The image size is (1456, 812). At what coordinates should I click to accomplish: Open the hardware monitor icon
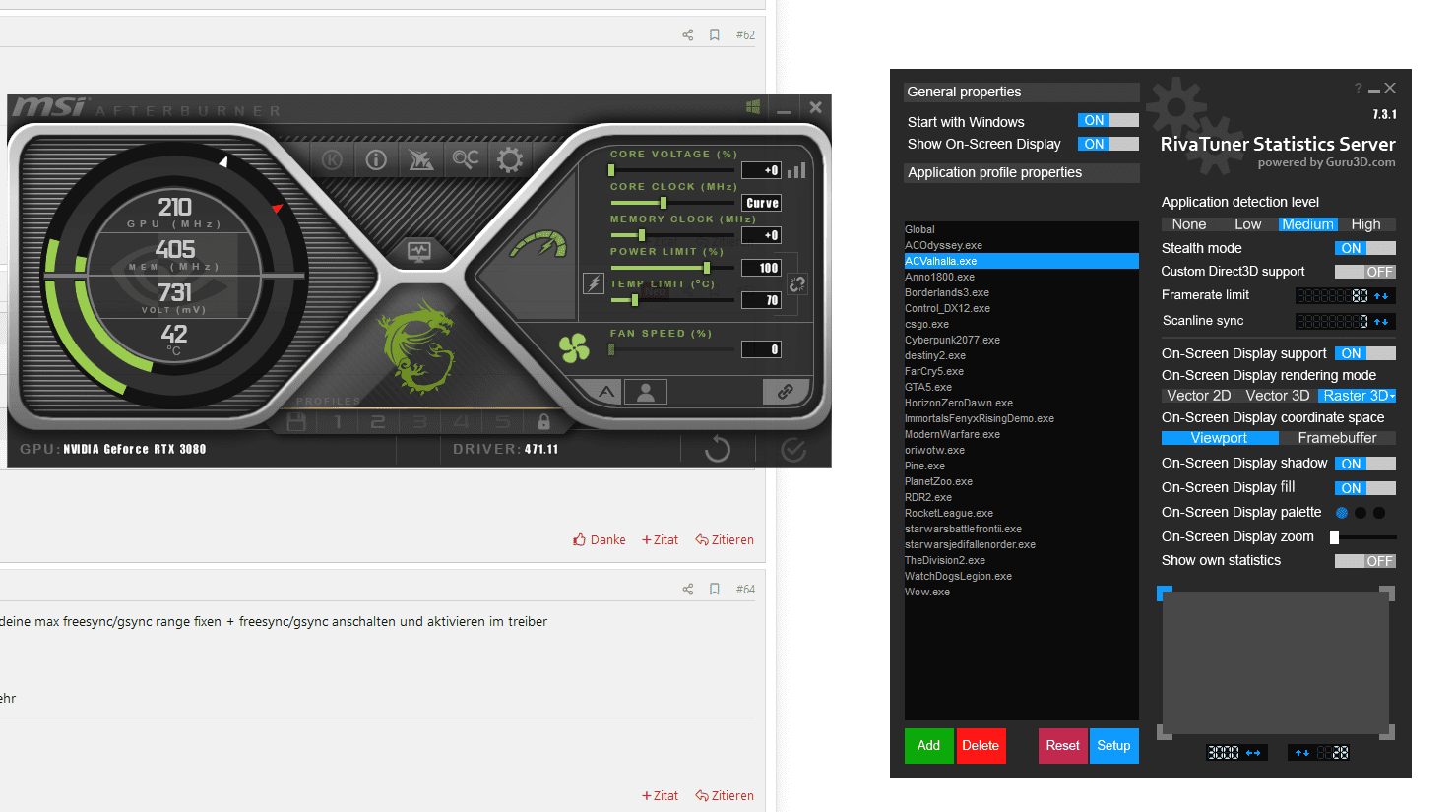click(x=419, y=251)
